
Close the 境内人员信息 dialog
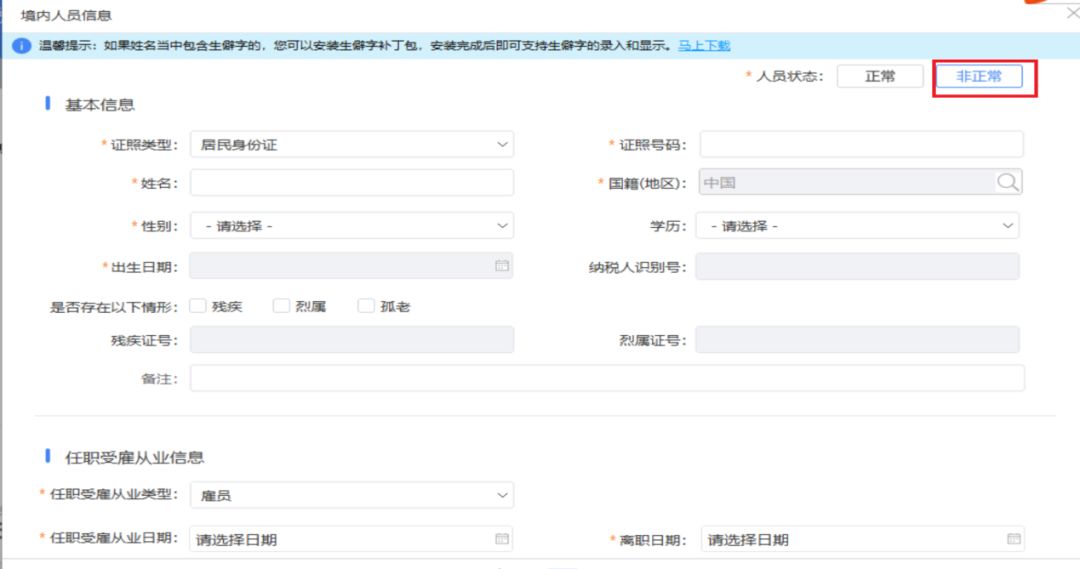click(x=1072, y=13)
